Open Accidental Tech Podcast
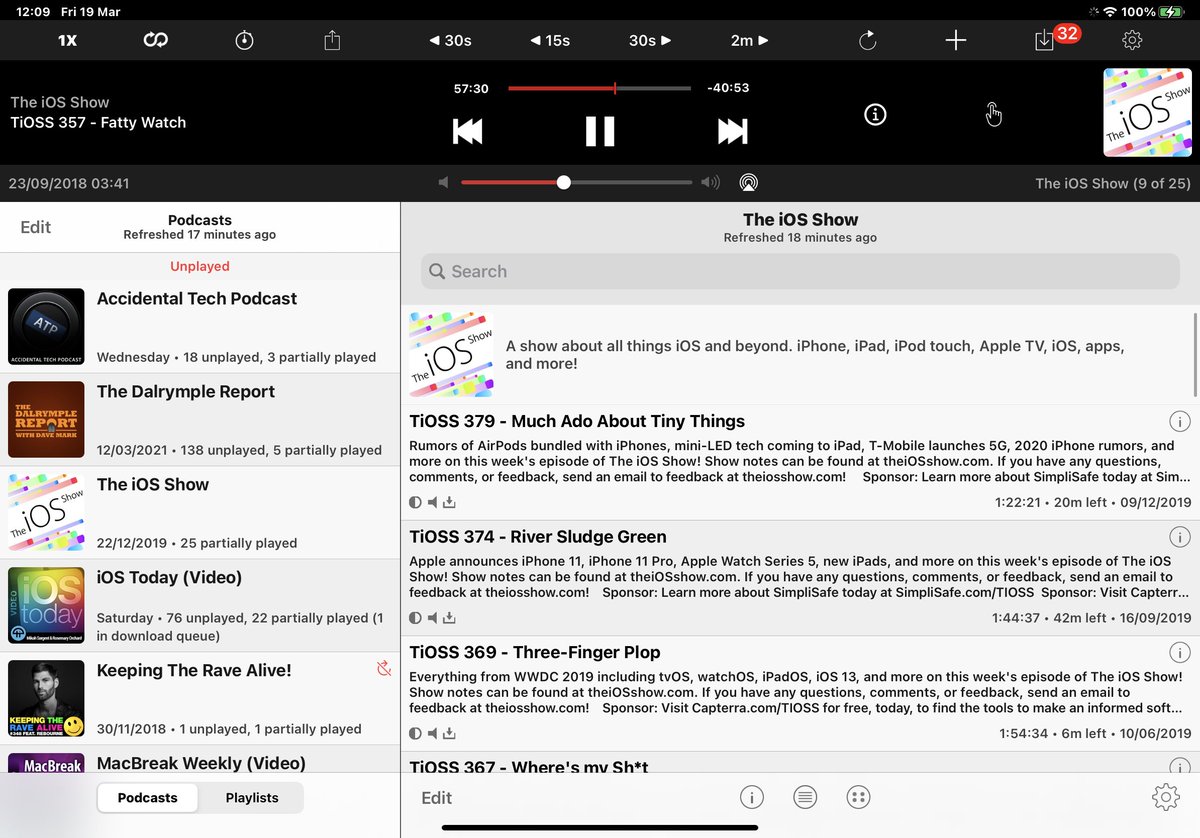 [200, 327]
